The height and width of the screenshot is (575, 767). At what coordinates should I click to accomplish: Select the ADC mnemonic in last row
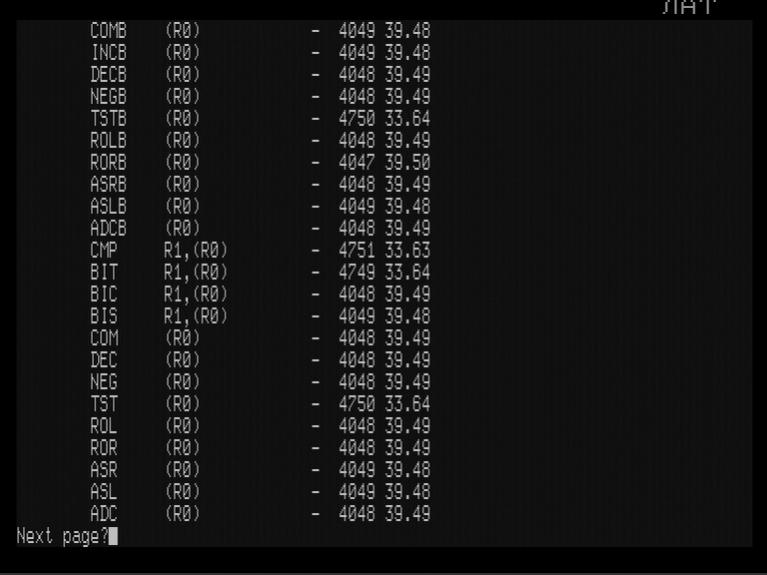pyautogui.click(x=104, y=514)
